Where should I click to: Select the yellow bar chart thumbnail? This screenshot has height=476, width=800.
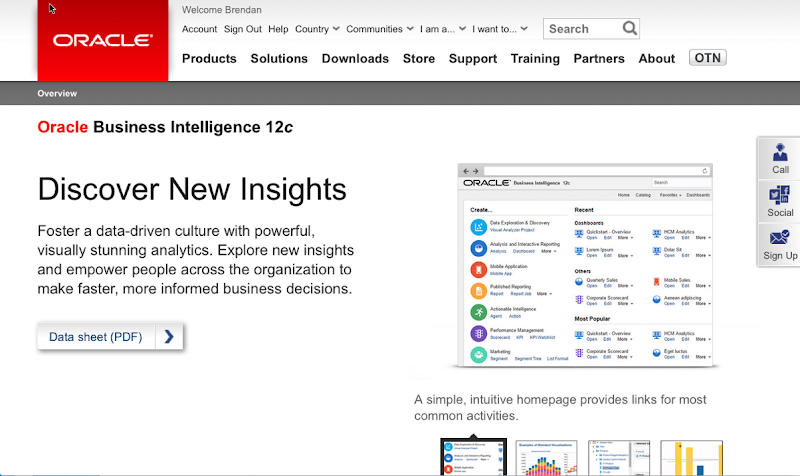[691, 458]
